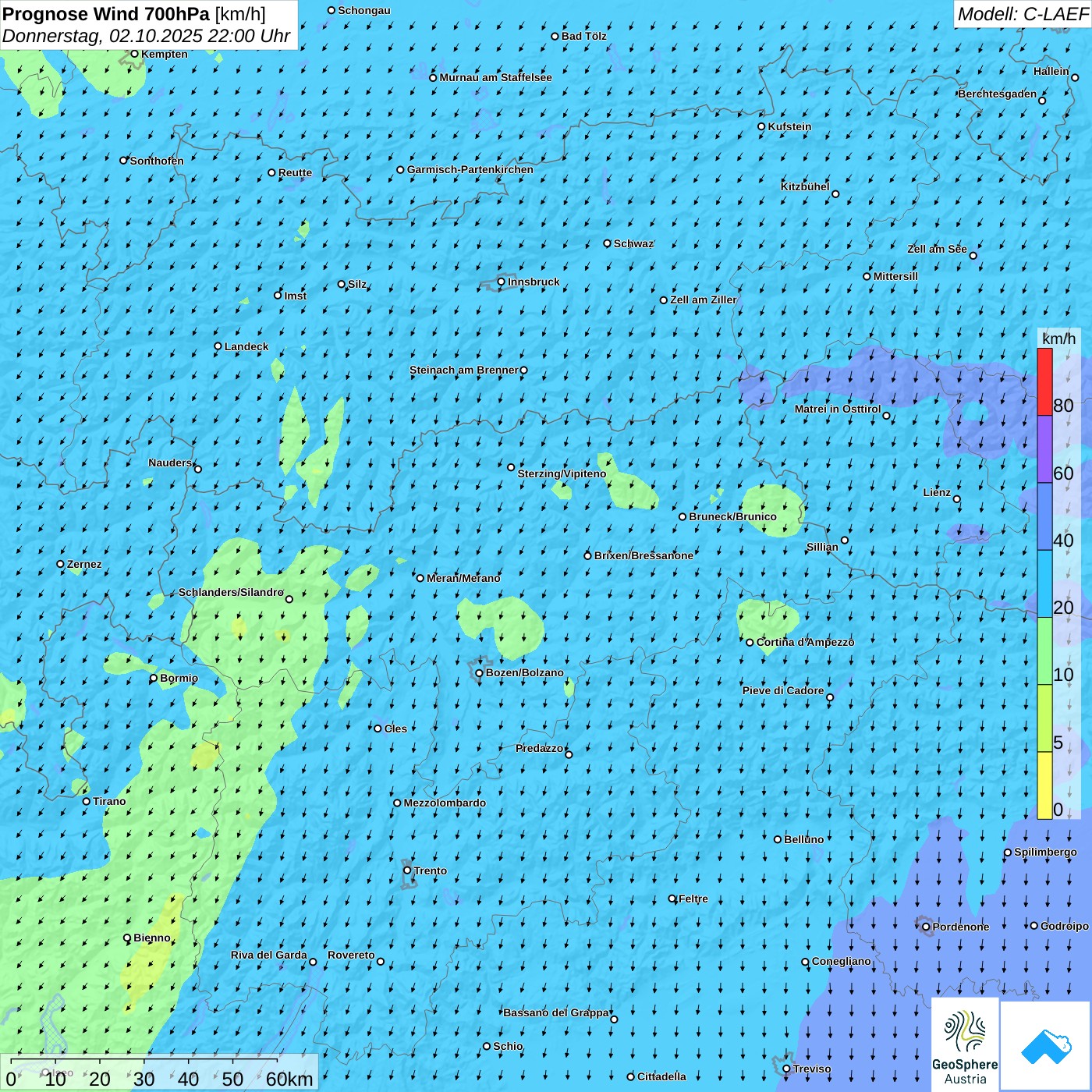
Task: Click the Garmisch-Partenkirchen label
Action: pos(470,169)
